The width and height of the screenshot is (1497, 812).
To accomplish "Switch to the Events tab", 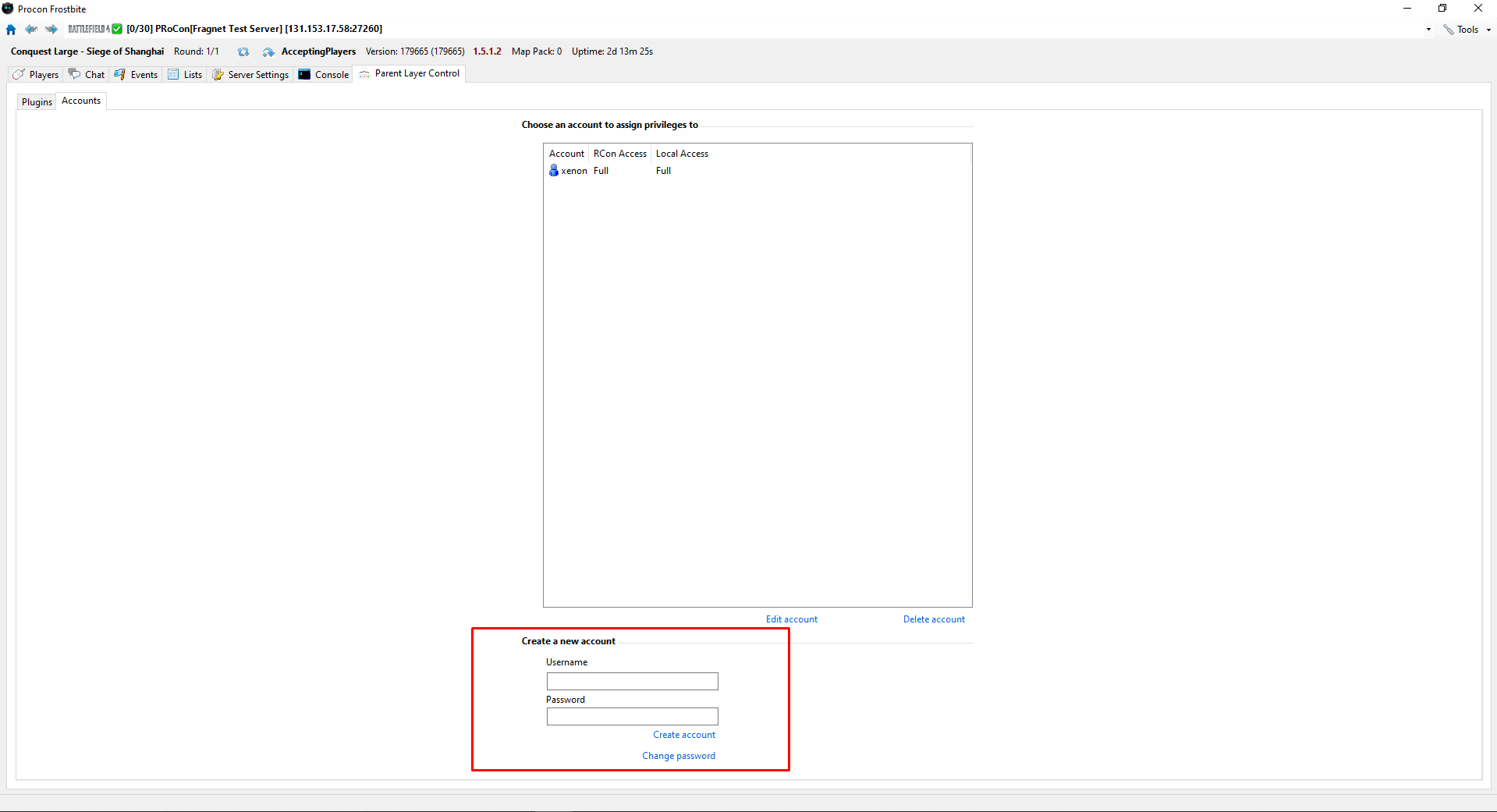I will tap(136, 74).
